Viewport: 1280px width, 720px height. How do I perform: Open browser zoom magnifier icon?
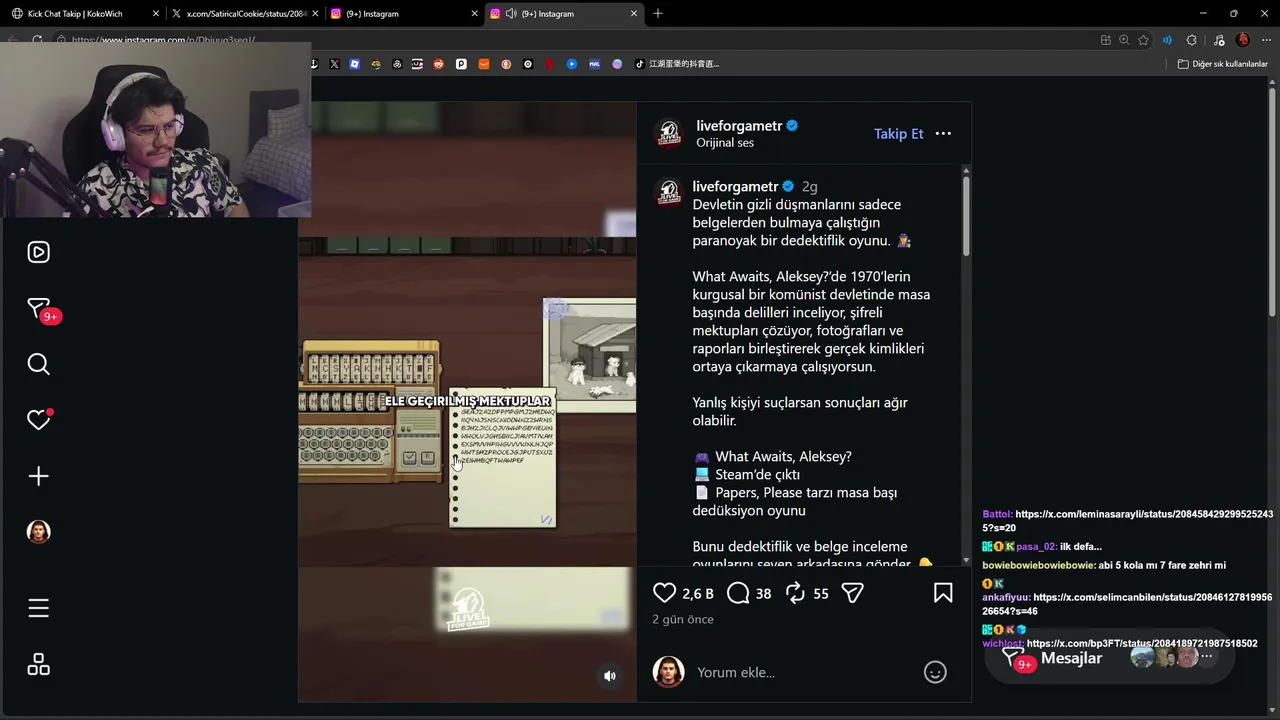(x=1124, y=40)
